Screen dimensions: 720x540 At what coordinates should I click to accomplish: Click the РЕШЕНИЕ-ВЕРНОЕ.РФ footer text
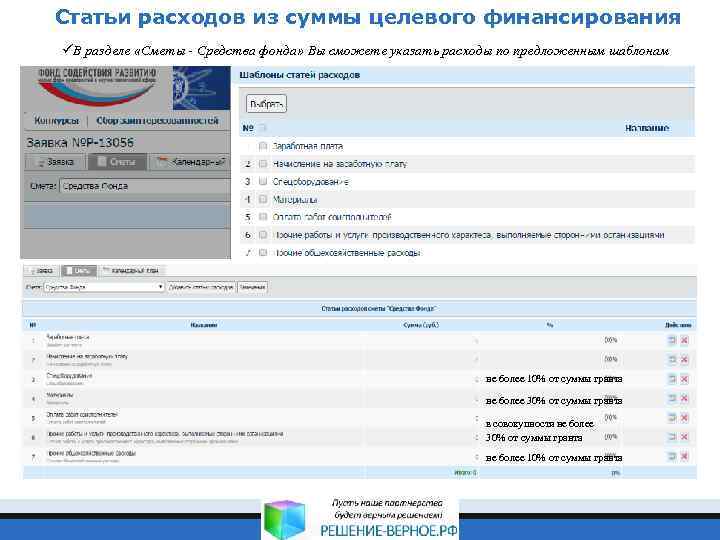389,530
